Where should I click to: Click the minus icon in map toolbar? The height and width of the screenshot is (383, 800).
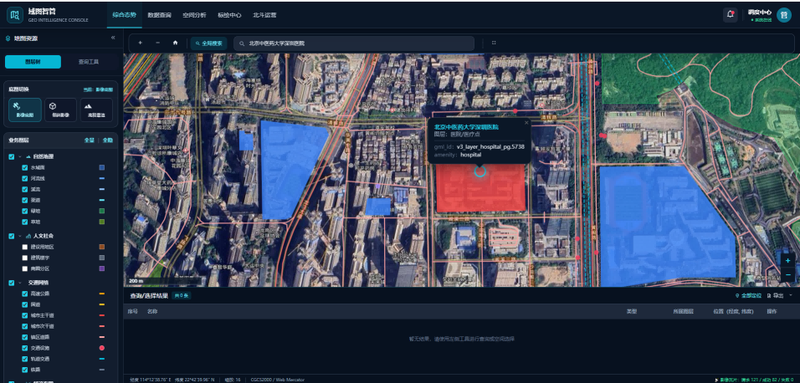(158, 43)
